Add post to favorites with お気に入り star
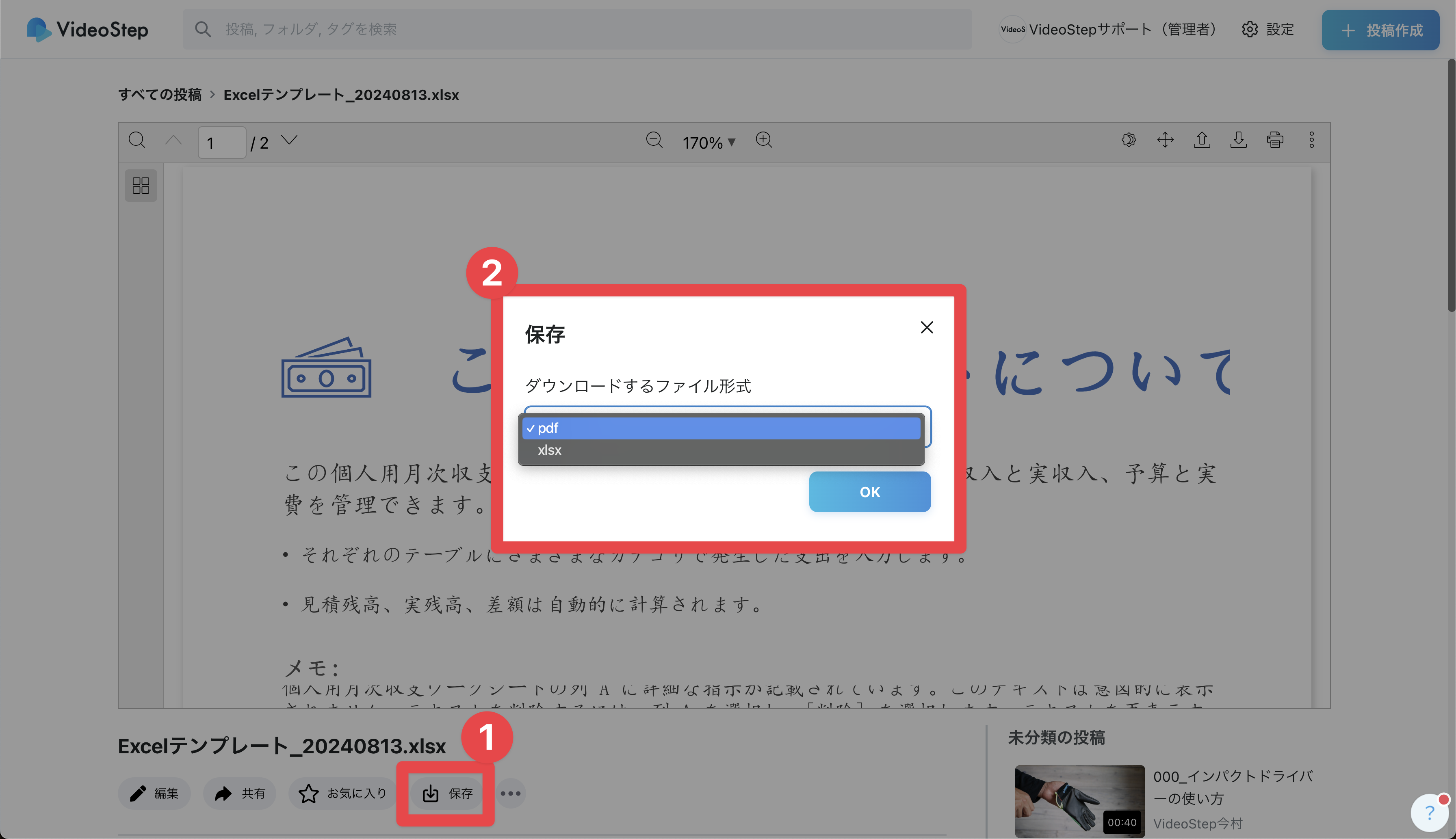 342,794
